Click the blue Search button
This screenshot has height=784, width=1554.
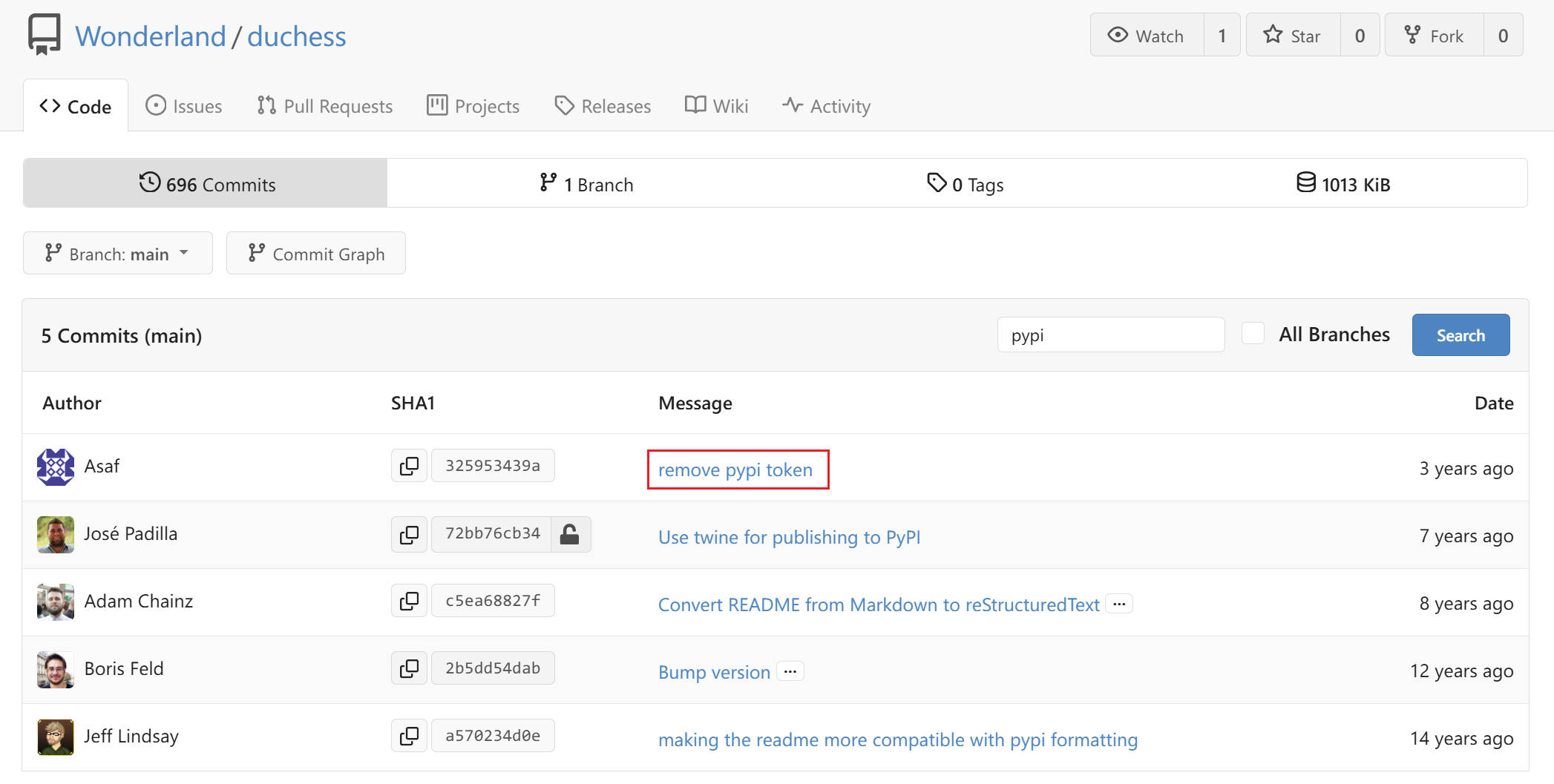click(1460, 335)
